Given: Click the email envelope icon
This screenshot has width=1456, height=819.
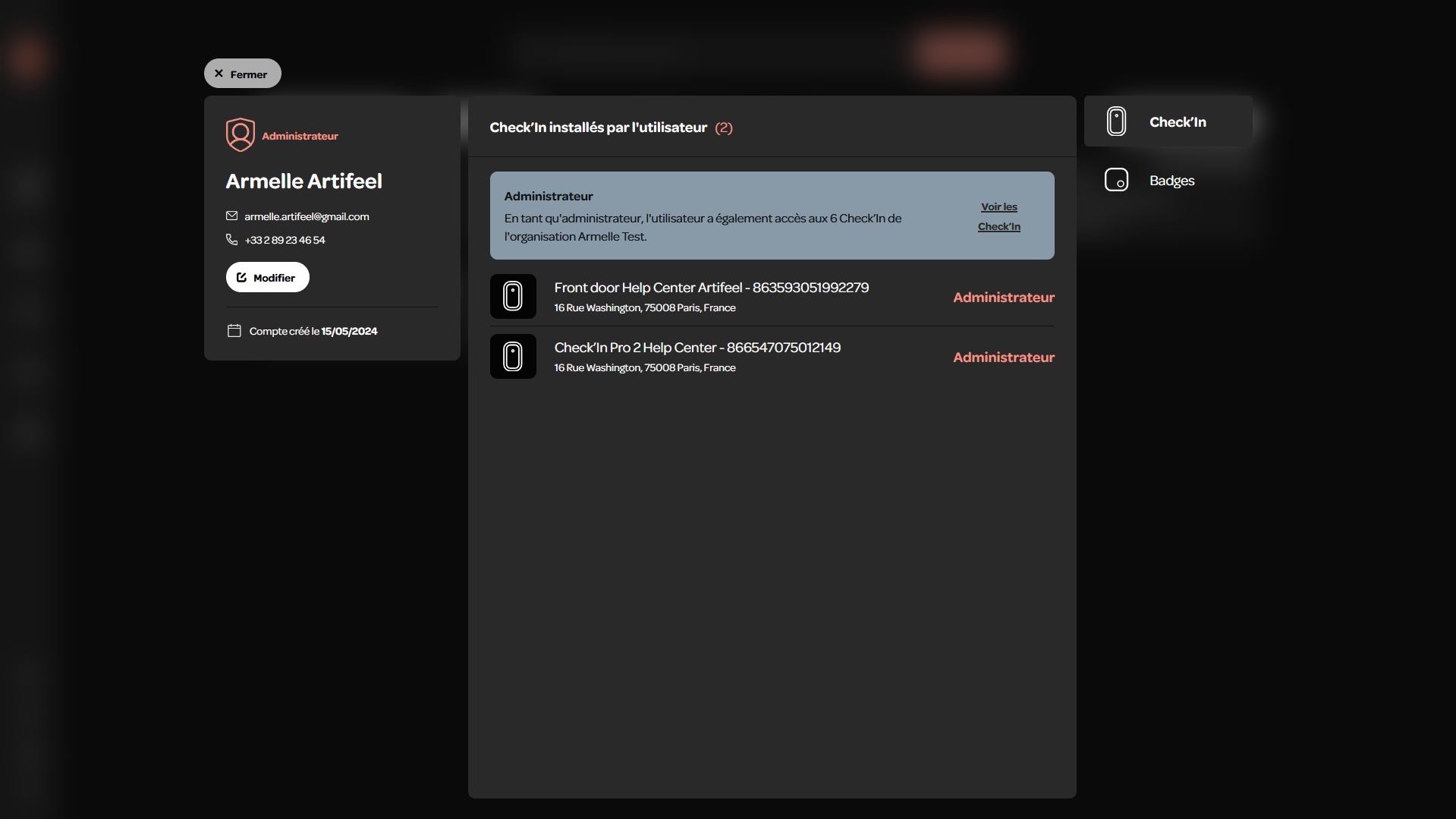Looking at the screenshot, I should coord(231,216).
